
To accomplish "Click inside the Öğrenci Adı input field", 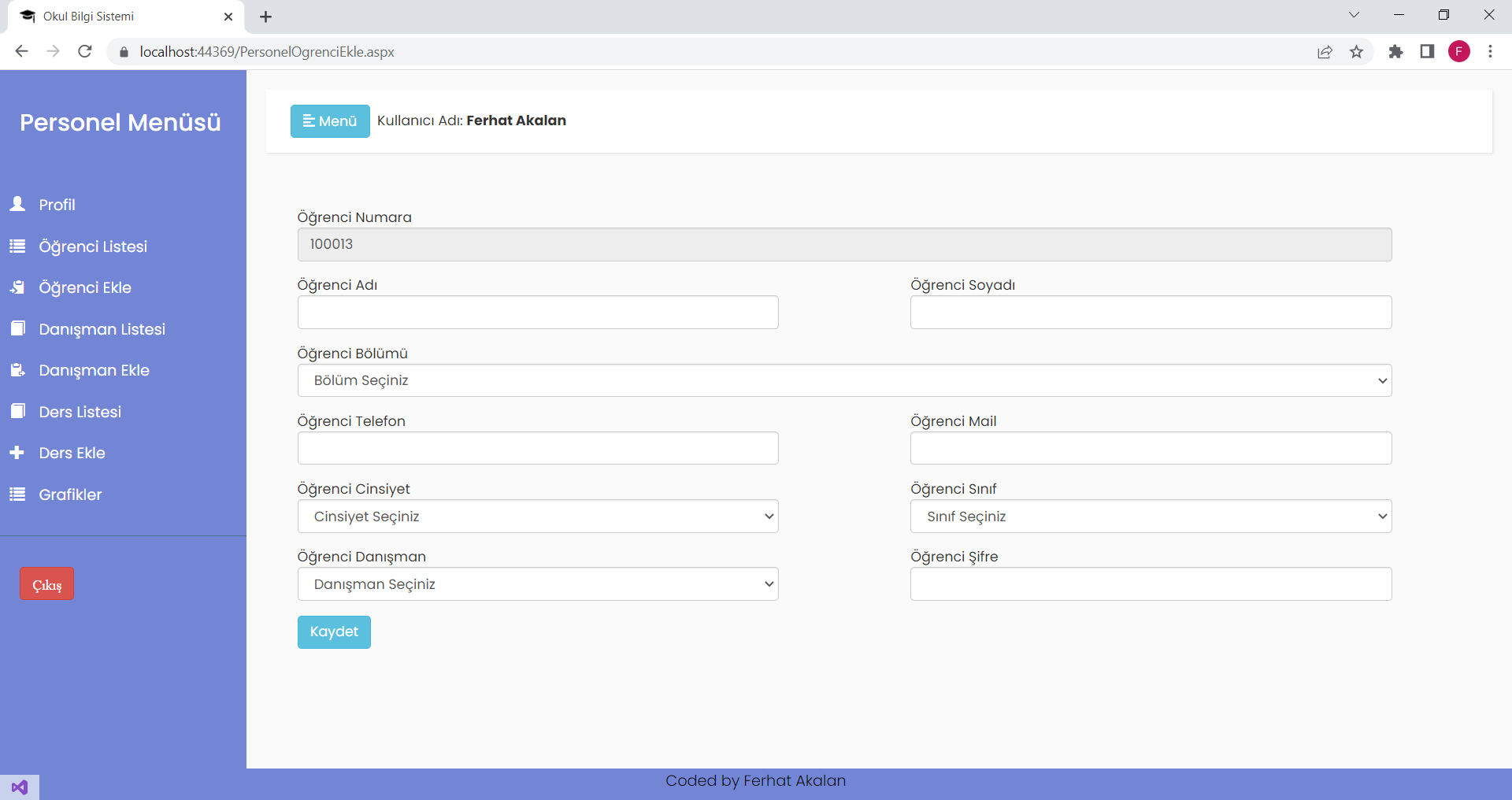I will pos(538,312).
